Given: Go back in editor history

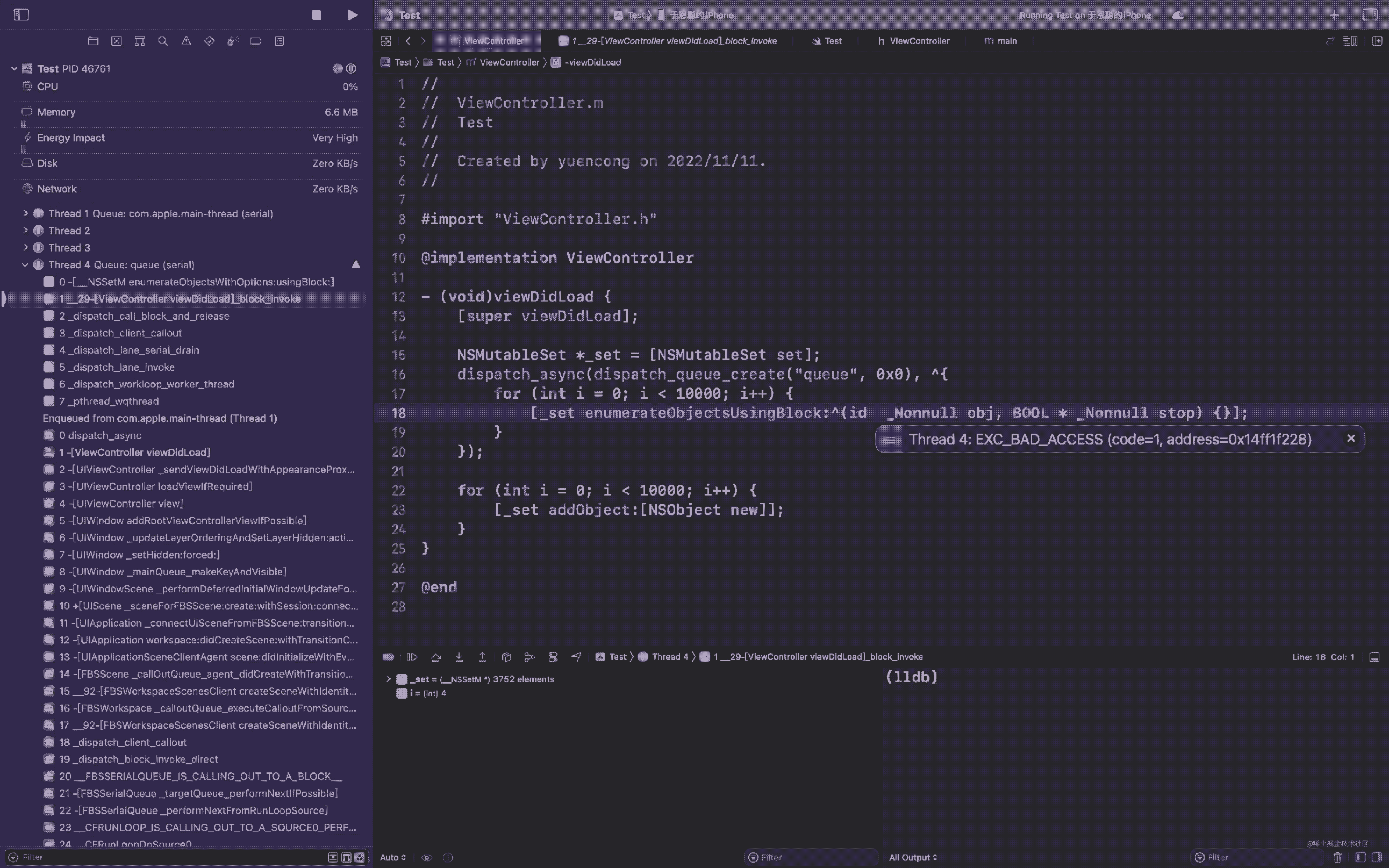Looking at the screenshot, I should coord(408,41).
